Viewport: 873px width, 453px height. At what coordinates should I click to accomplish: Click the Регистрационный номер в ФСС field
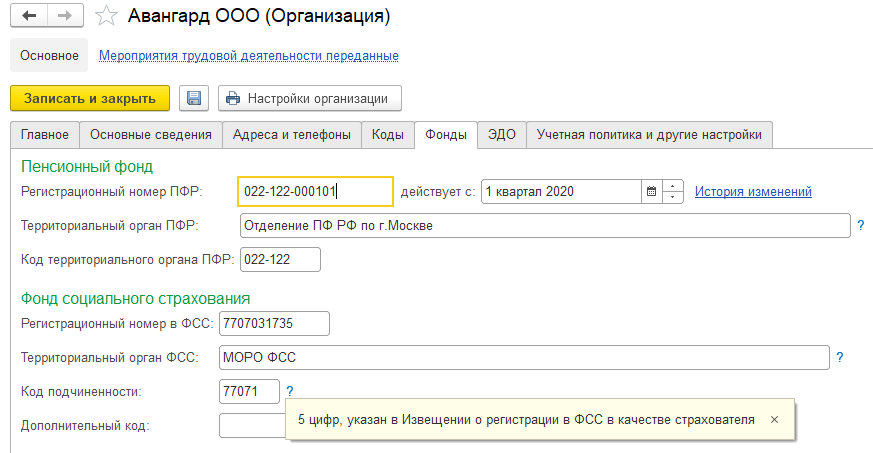tap(274, 324)
